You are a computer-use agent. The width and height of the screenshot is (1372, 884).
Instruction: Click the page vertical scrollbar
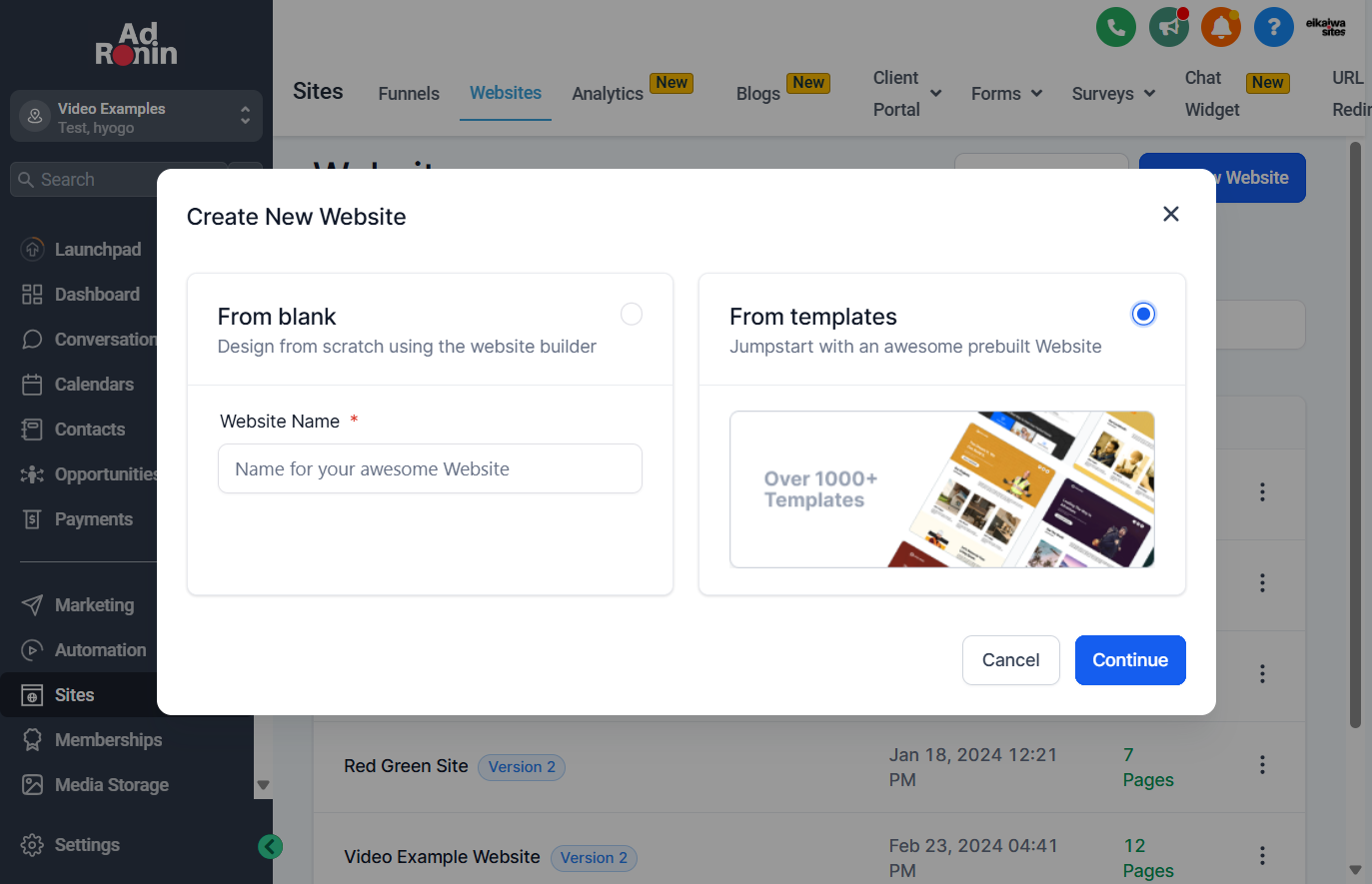[x=1355, y=435]
